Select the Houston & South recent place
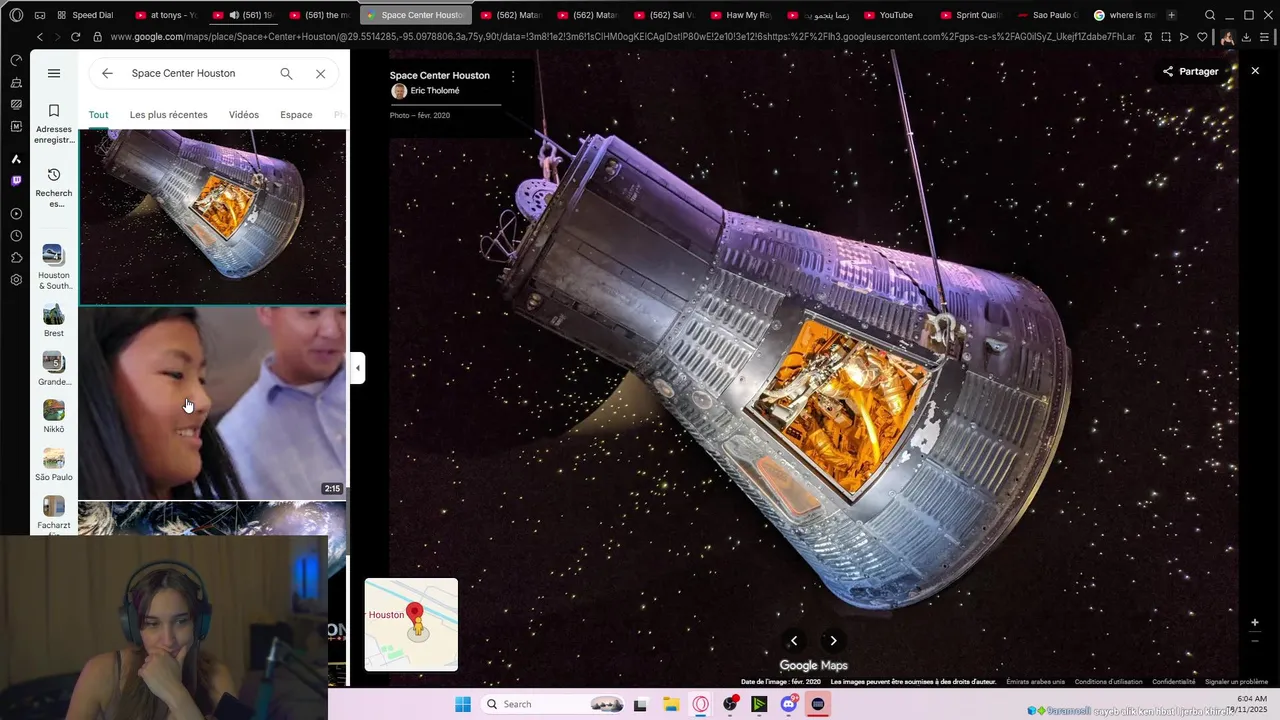 (x=54, y=267)
